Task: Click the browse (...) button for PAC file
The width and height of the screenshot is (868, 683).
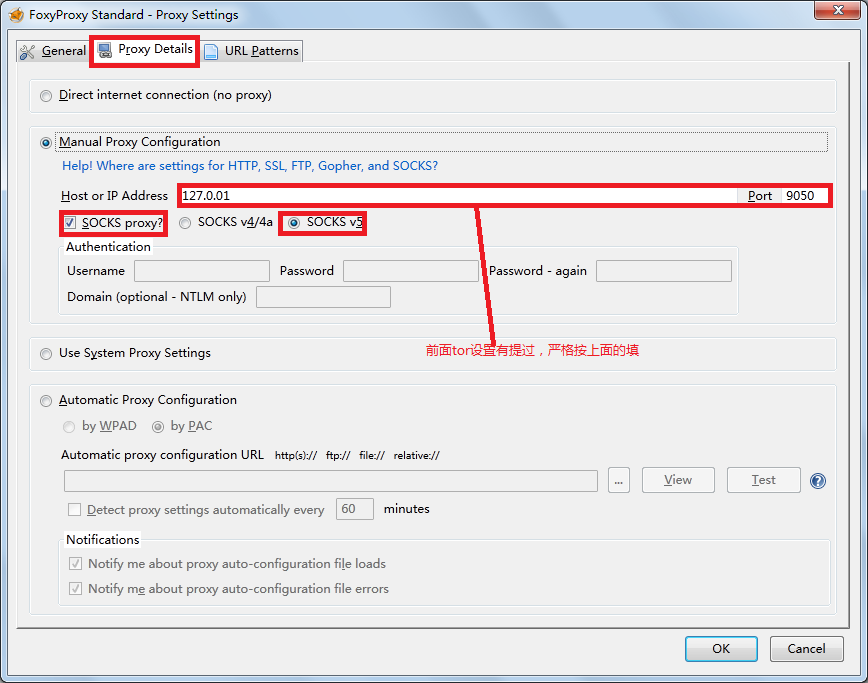Action: coord(619,480)
